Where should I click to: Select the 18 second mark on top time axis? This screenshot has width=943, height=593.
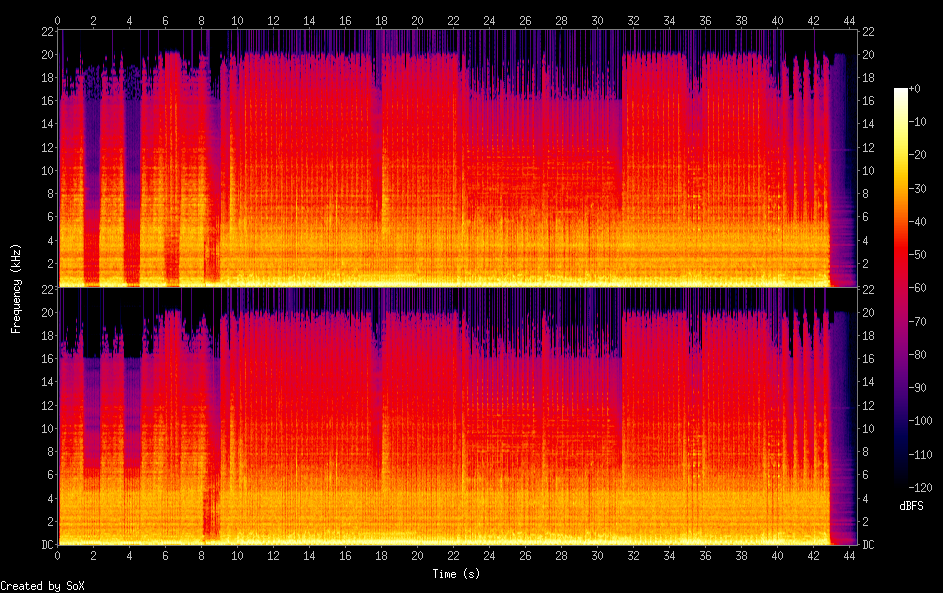click(381, 20)
